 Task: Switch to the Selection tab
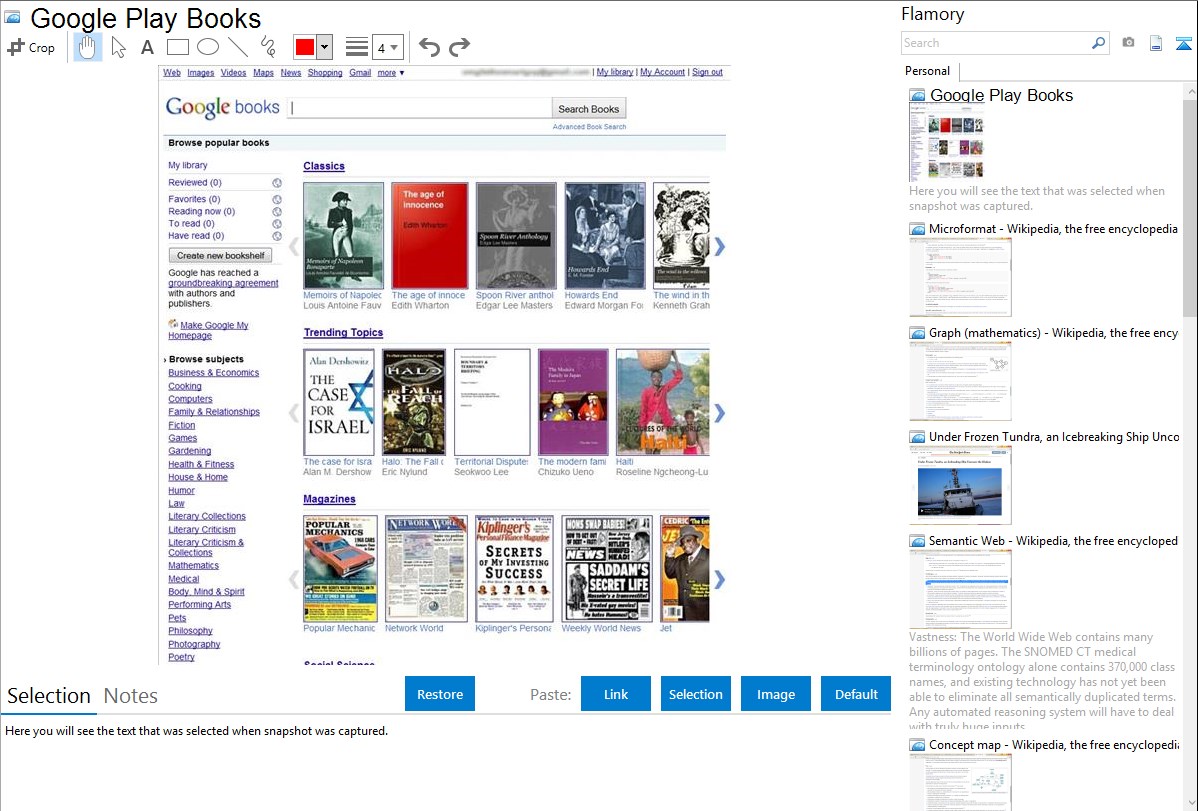click(49, 696)
